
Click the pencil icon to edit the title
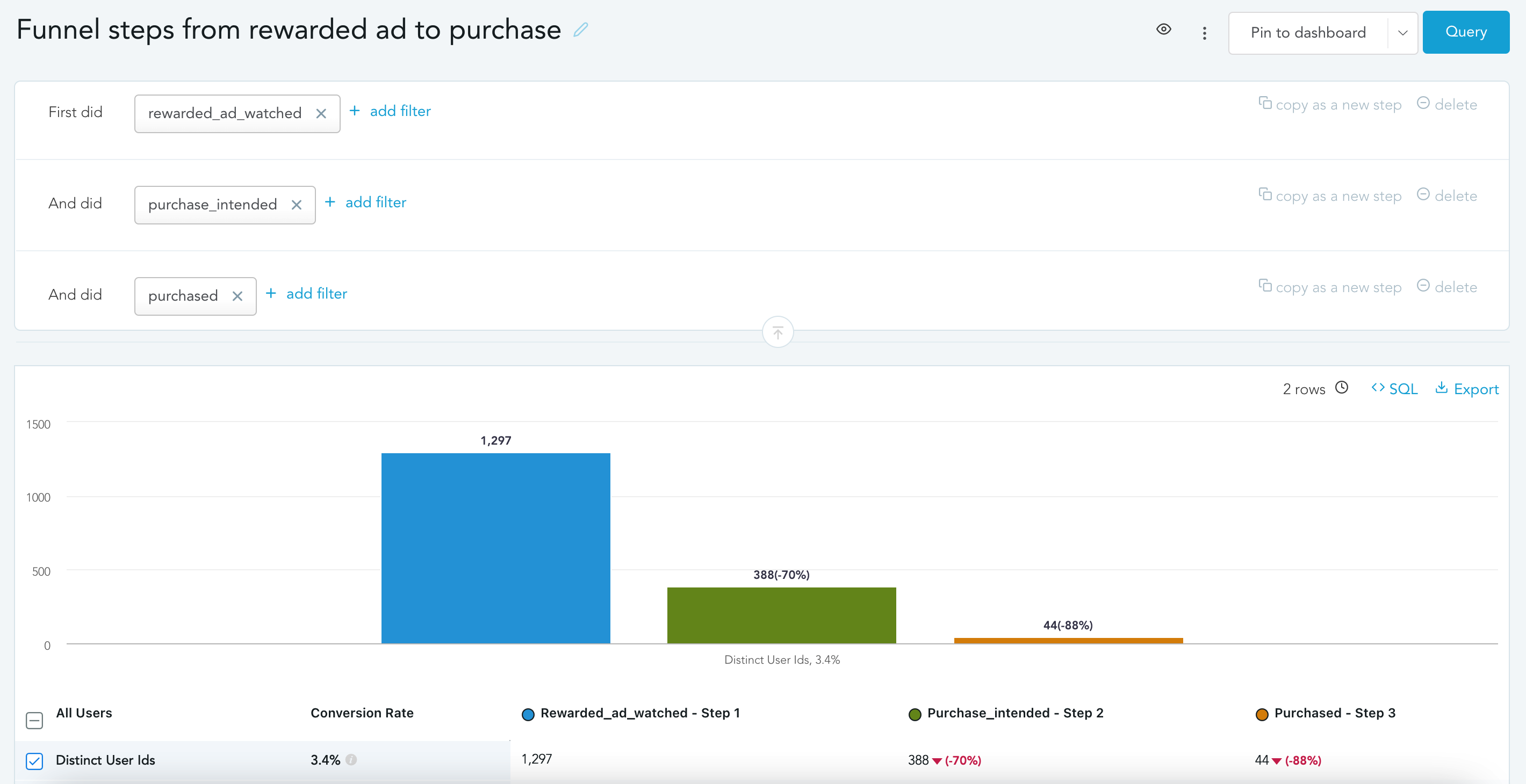580,30
